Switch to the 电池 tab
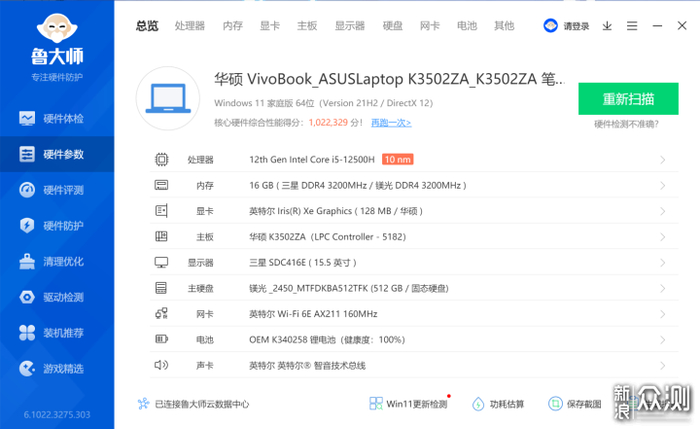The image size is (700, 429). (467, 26)
